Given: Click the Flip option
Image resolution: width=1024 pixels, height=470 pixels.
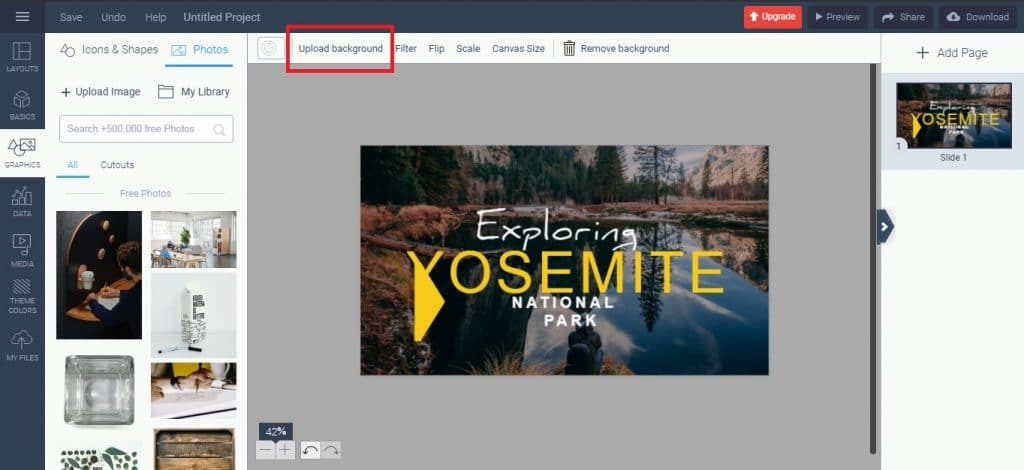Looking at the screenshot, I should [x=436, y=48].
